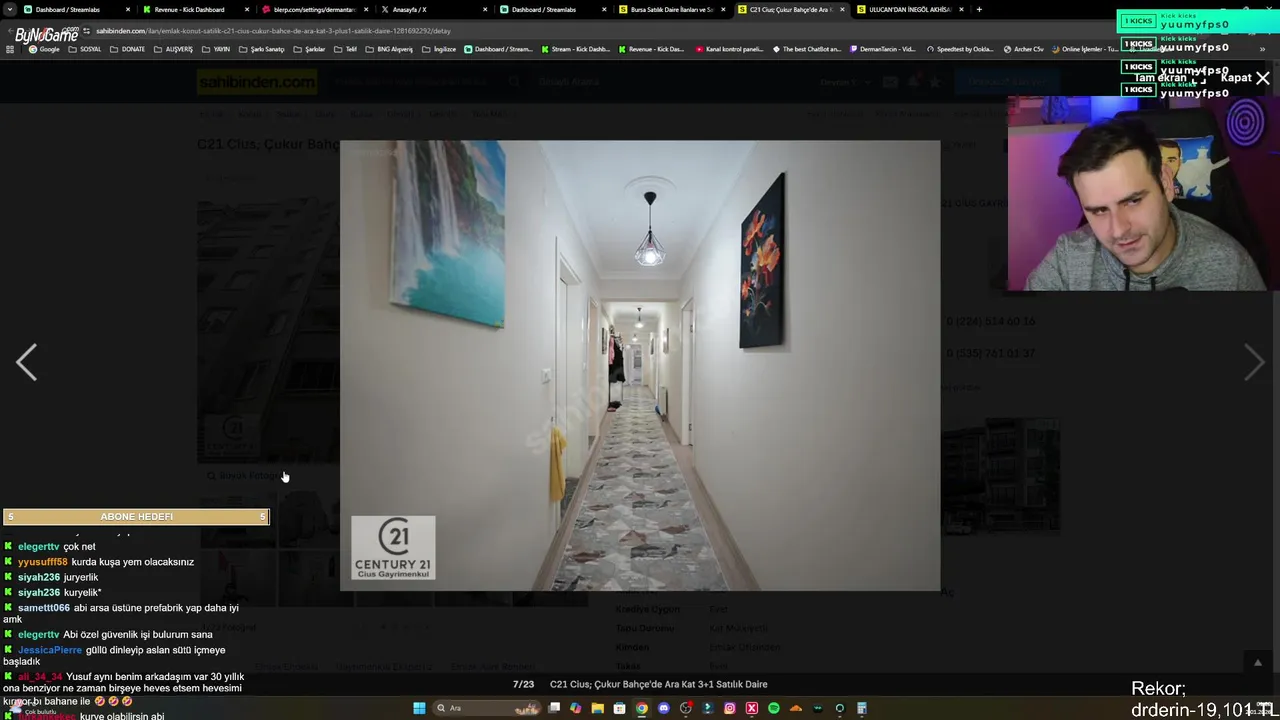Open the Telif bookmarks folder

tap(345, 49)
